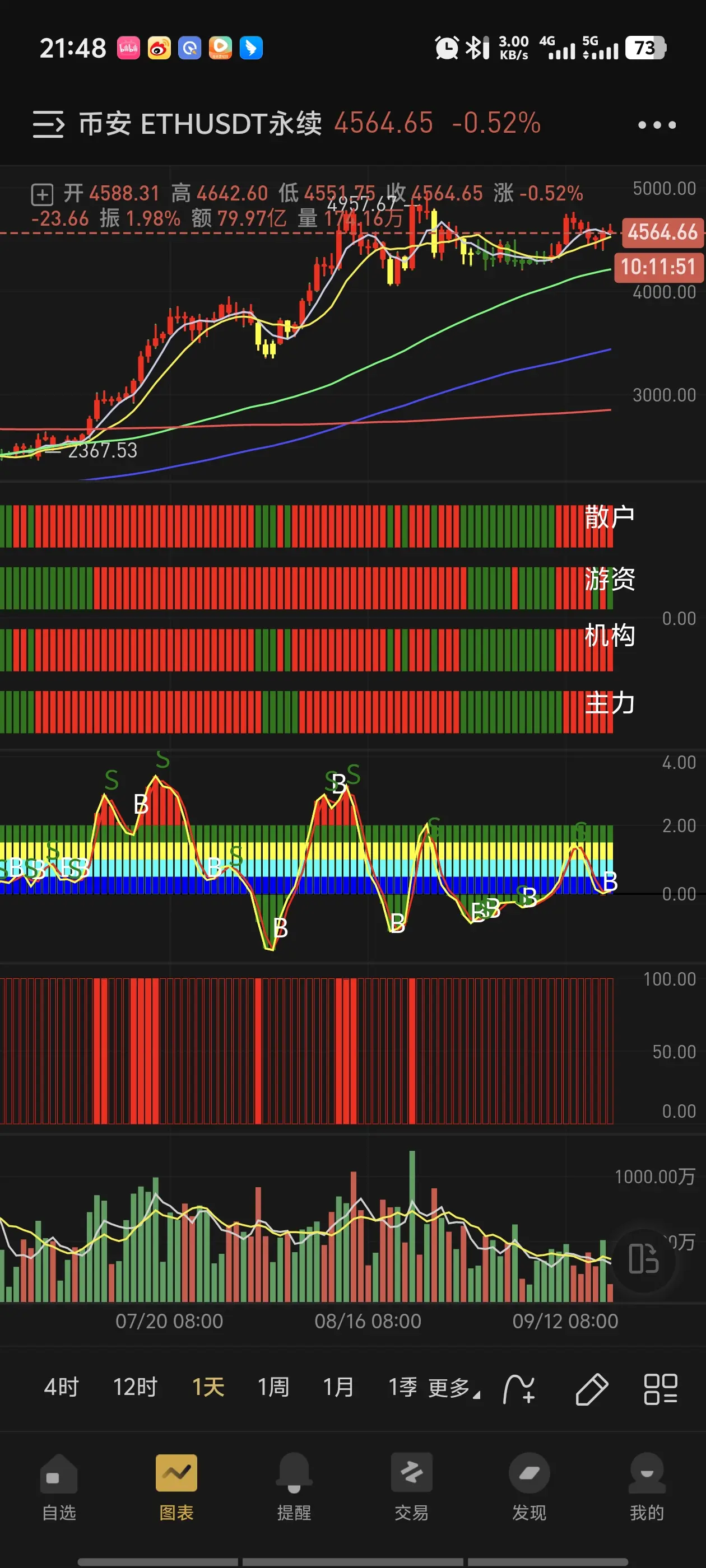Tap the 5000.00 price axis label

coord(664,189)
